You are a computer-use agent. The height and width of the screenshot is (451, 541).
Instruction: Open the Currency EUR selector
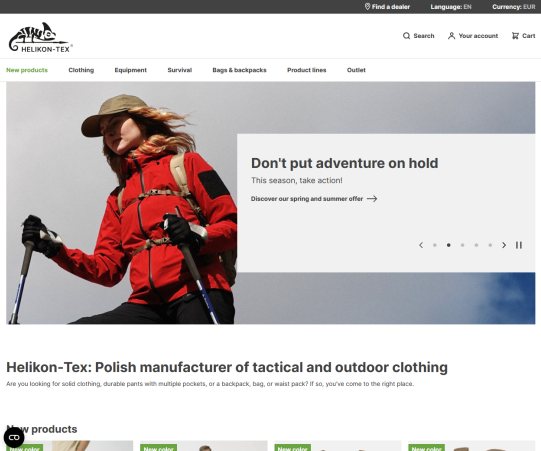[514, 7]
